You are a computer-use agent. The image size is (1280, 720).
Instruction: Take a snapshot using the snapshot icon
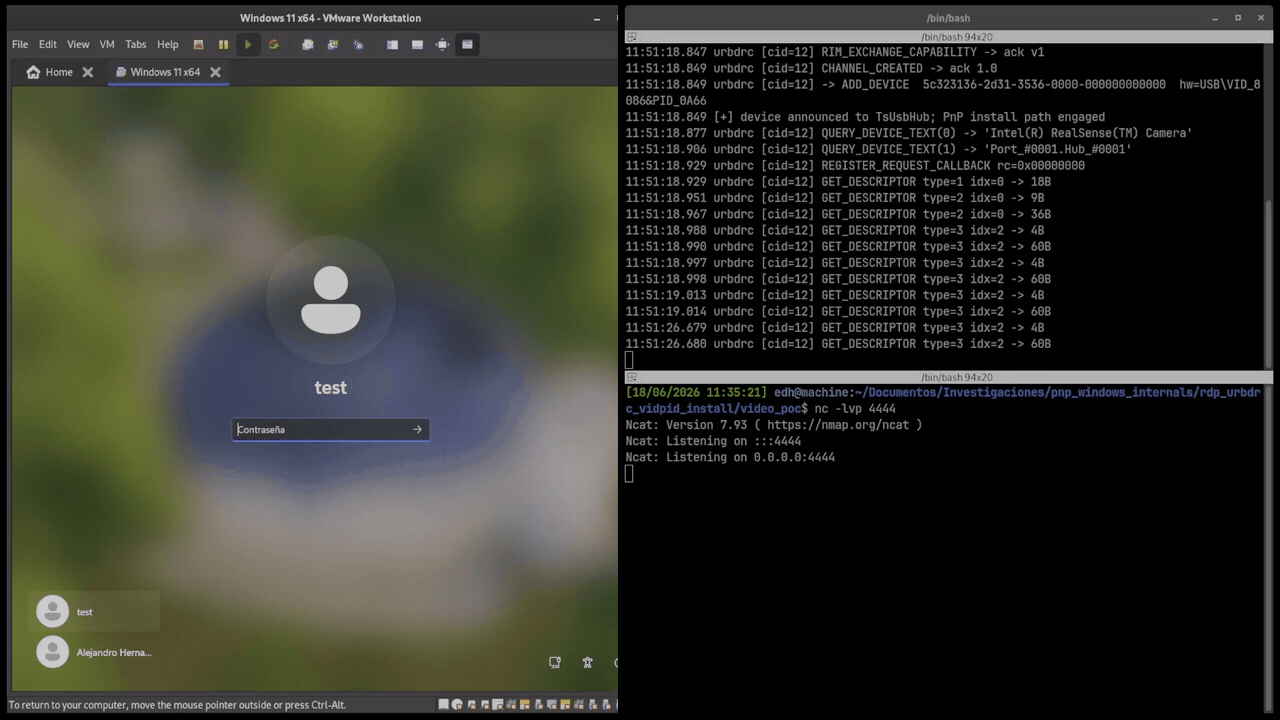[308, 44]
